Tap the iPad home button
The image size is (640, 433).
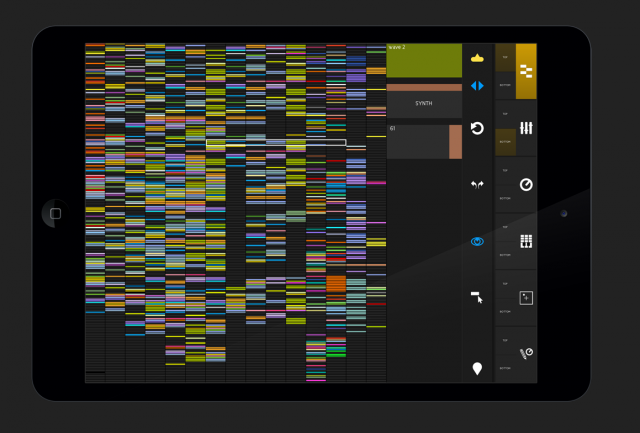56,213
